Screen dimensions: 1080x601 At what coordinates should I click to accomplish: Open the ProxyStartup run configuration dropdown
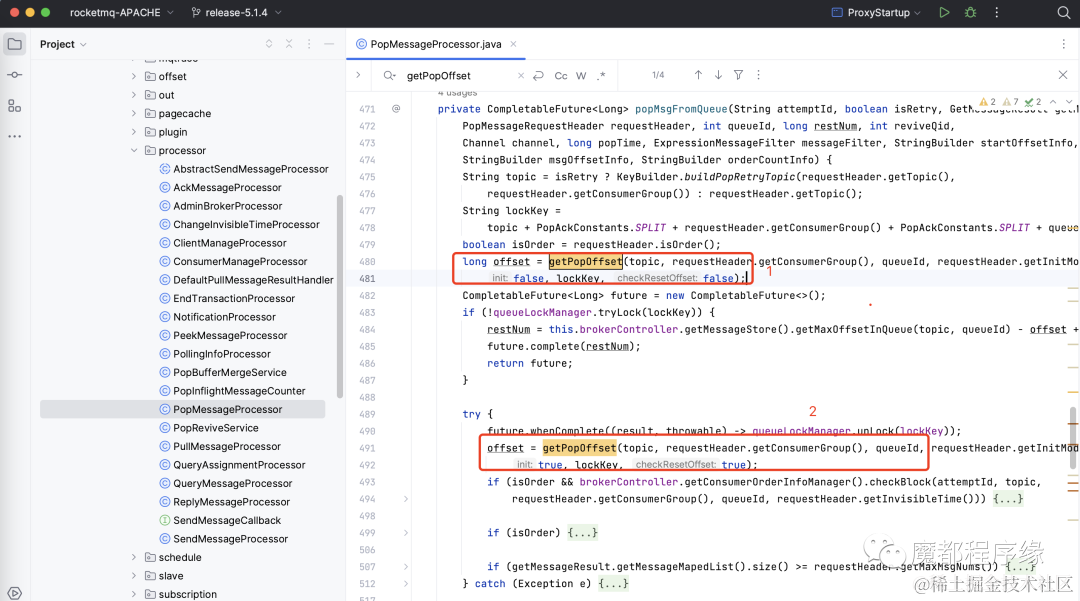[876, 12]
